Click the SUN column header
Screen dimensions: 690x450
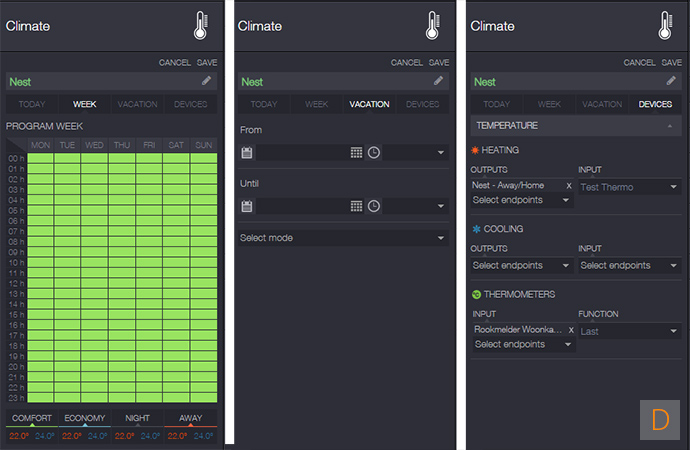click(x=204, y=145)
